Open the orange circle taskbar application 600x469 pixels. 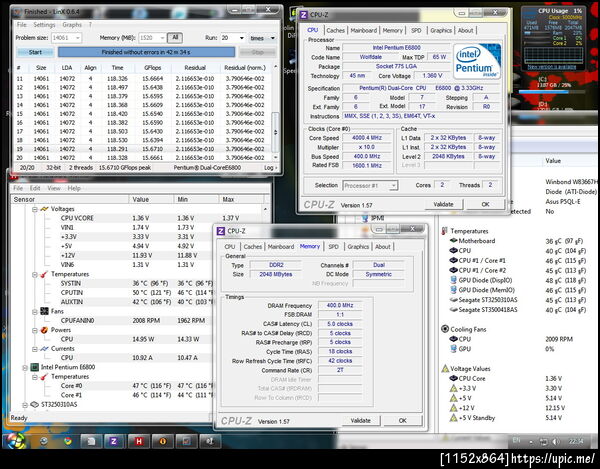[162, 441]
